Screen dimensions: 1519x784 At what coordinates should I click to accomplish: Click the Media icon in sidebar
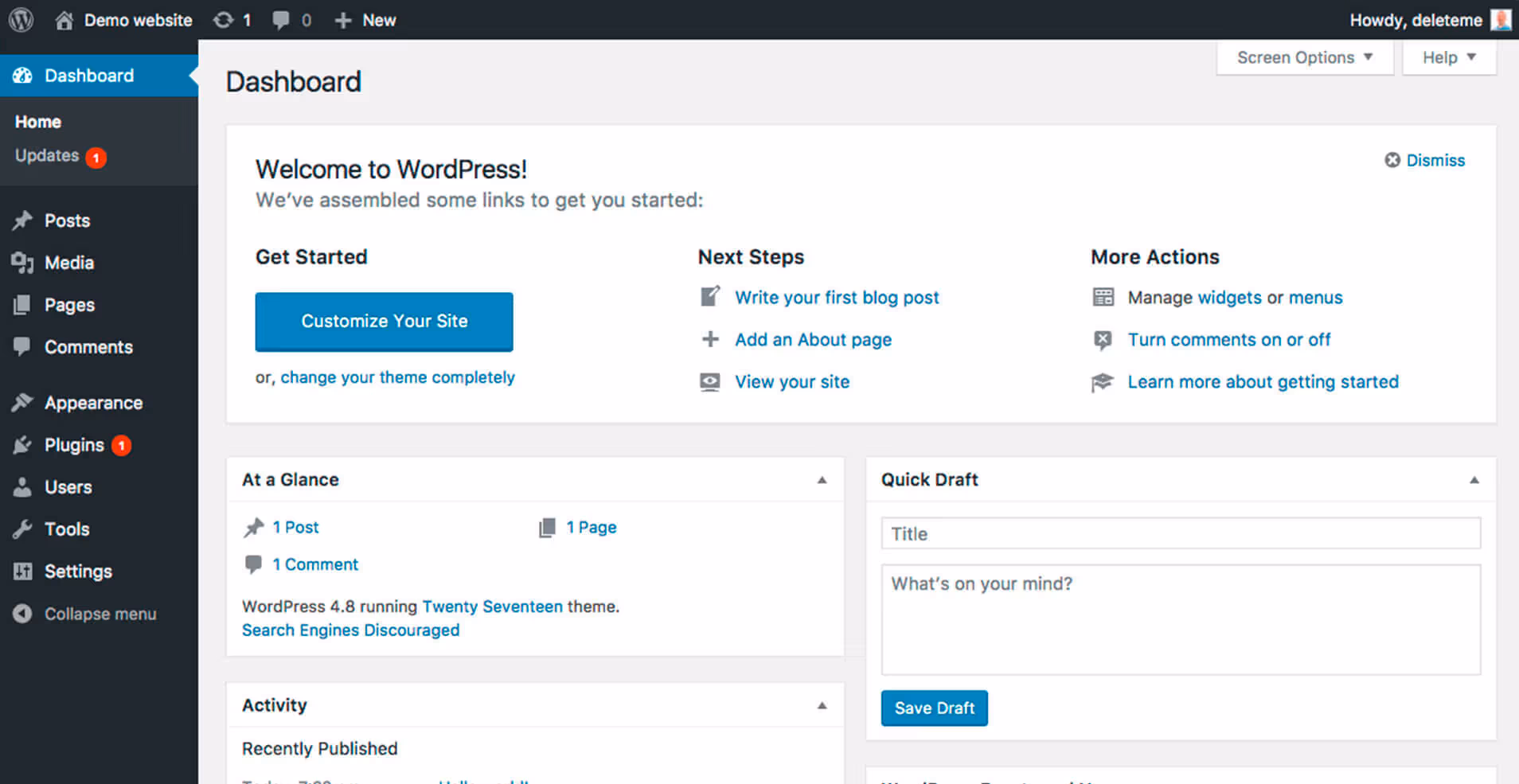(x=22, y=263)
